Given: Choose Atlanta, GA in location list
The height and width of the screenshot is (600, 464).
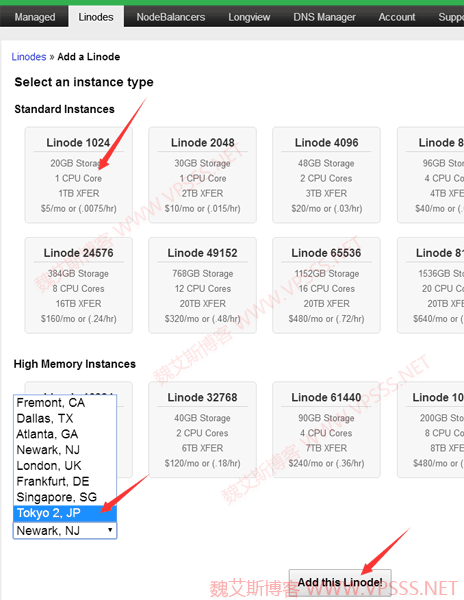Looking at the screenshot, I should tap(65, 434).
